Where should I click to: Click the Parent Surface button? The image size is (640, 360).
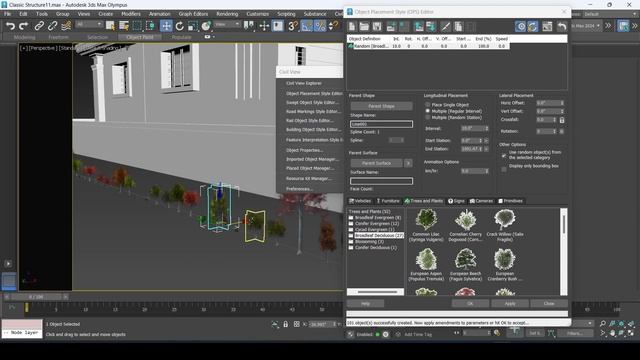click(376, 163)
